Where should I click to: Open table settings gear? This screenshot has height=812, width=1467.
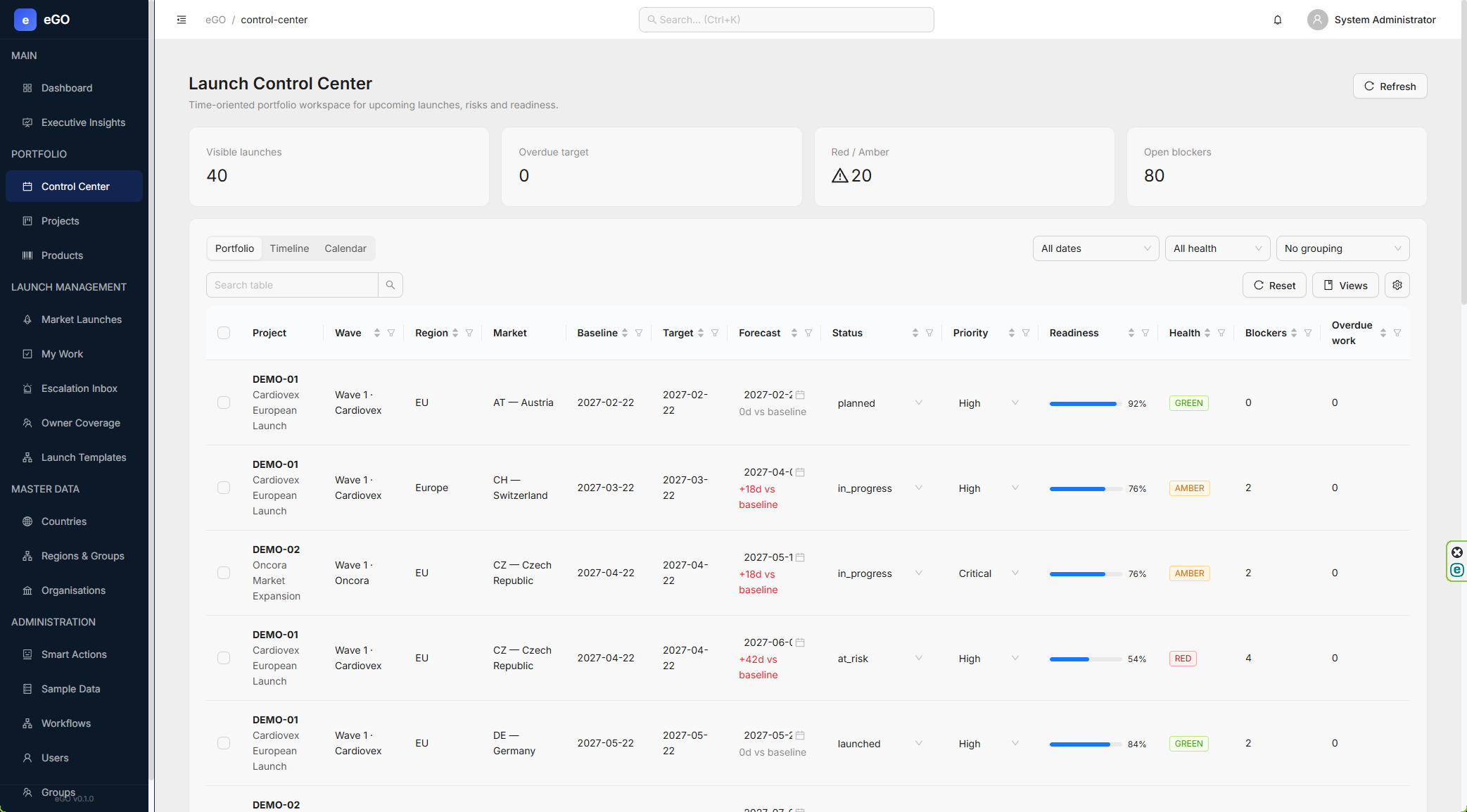(x=1397, y=285)
